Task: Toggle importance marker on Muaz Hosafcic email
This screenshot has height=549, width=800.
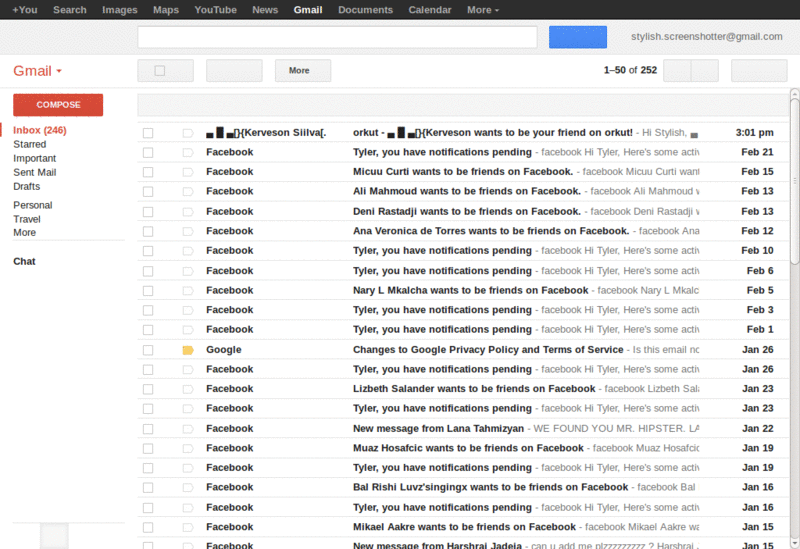Action: [188, 448]
